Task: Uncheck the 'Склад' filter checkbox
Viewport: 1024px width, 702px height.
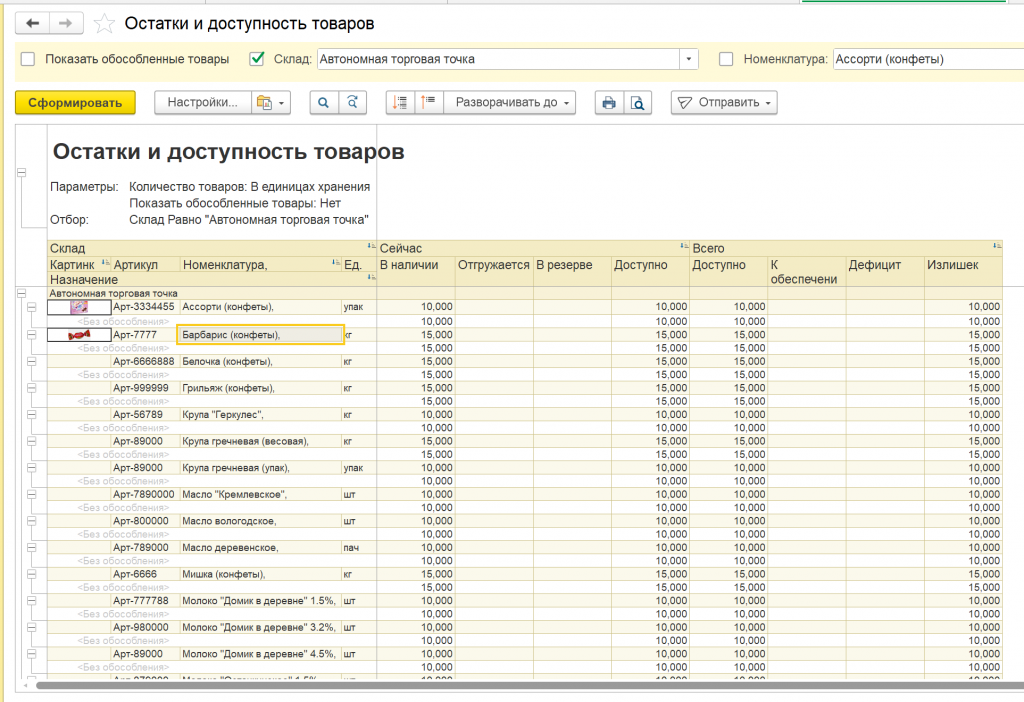Action: coord(257,59)
